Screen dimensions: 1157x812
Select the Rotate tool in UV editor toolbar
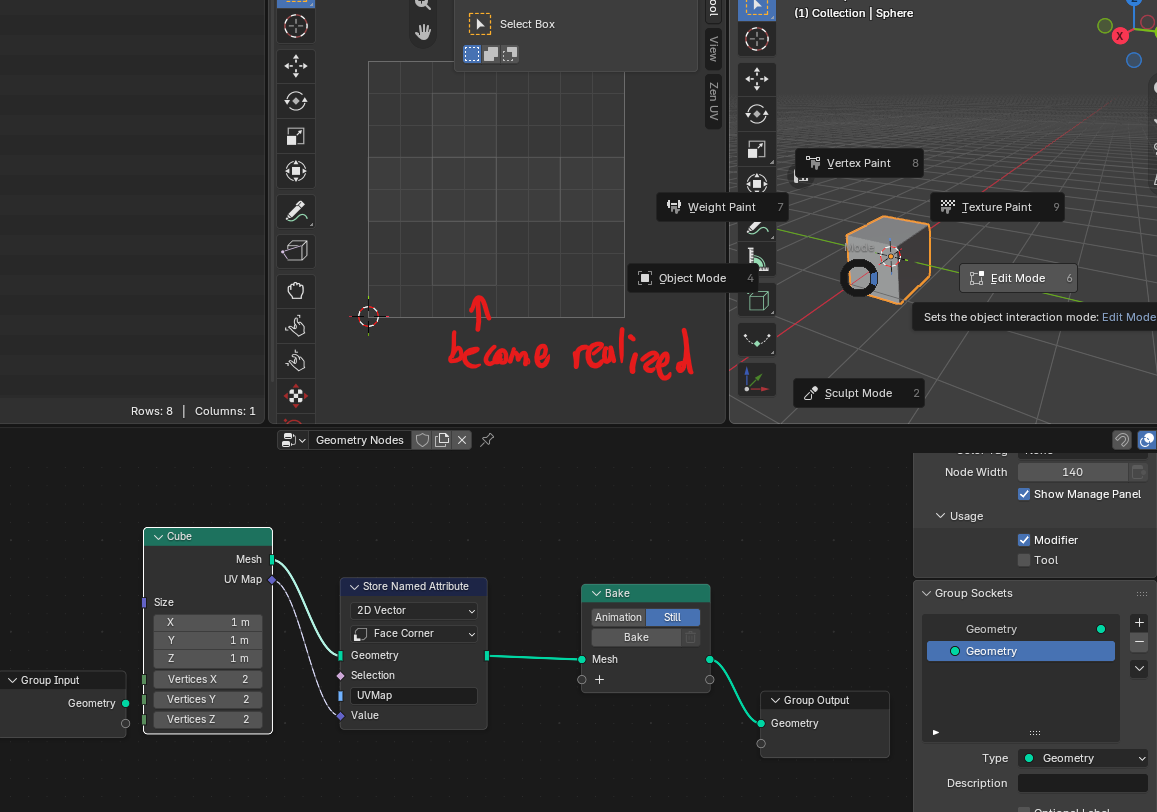pos(296,101)
